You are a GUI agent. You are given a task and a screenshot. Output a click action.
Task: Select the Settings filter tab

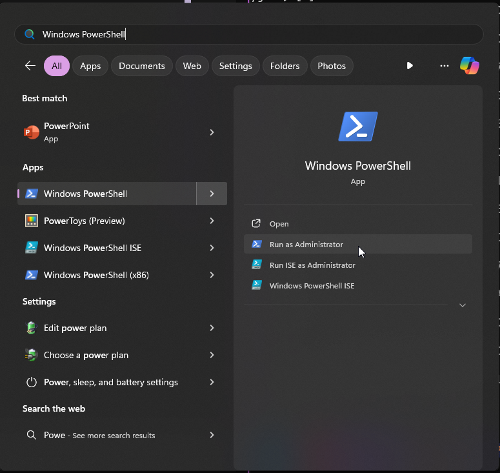[236, 66]
